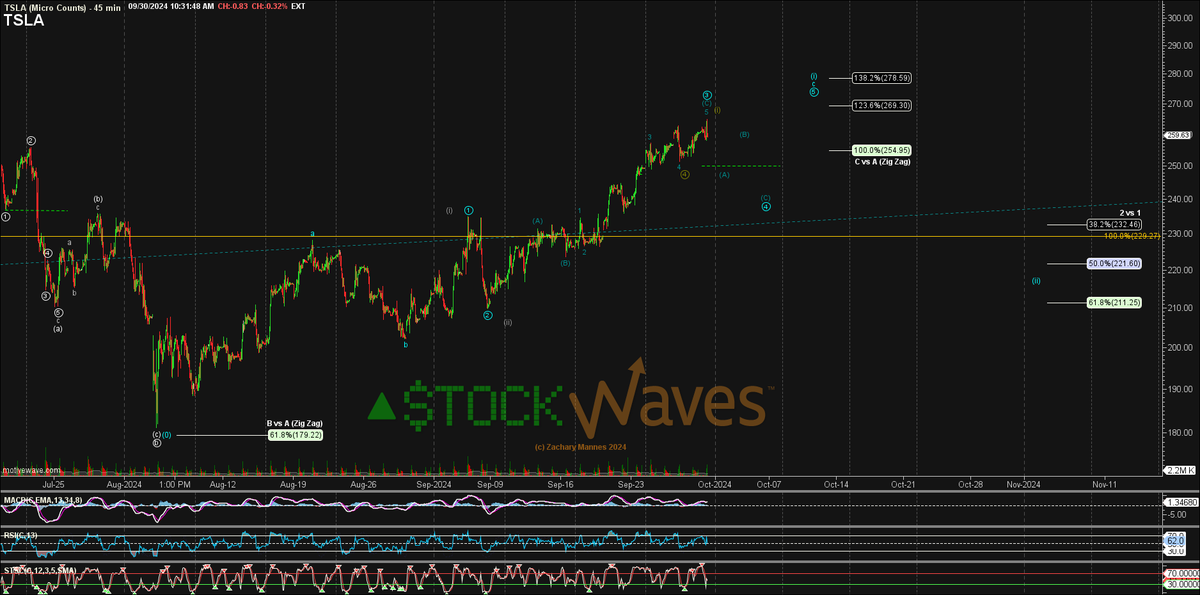Click the 300.00 price axis label
The image size is (1200, 595).
pos(1179,18)
